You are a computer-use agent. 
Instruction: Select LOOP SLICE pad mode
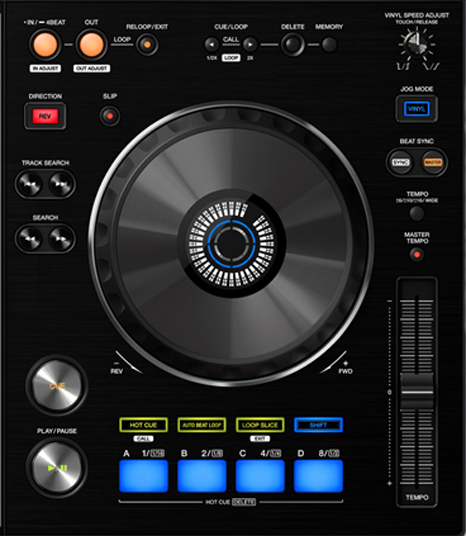(x=260, y=425)
